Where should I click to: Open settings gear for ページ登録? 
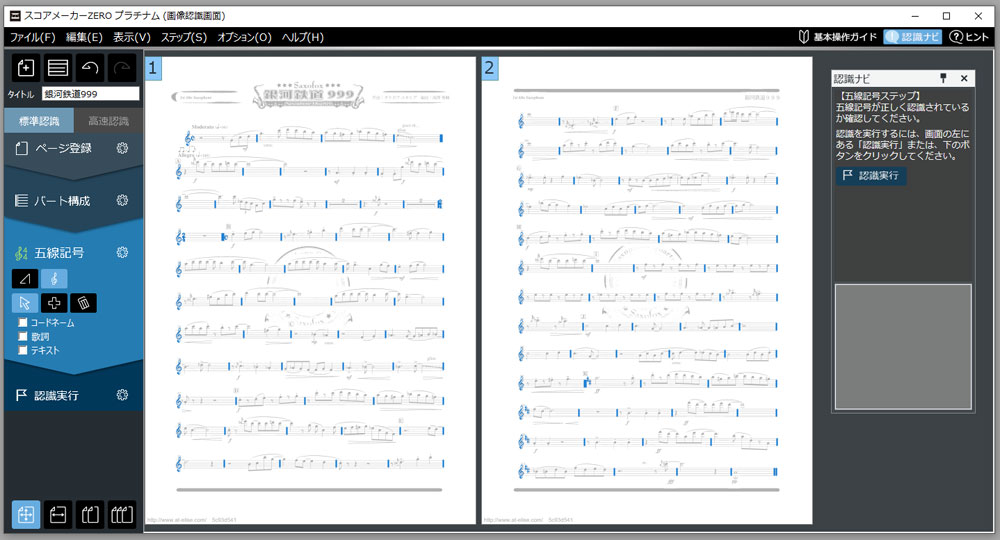[122, 148]
